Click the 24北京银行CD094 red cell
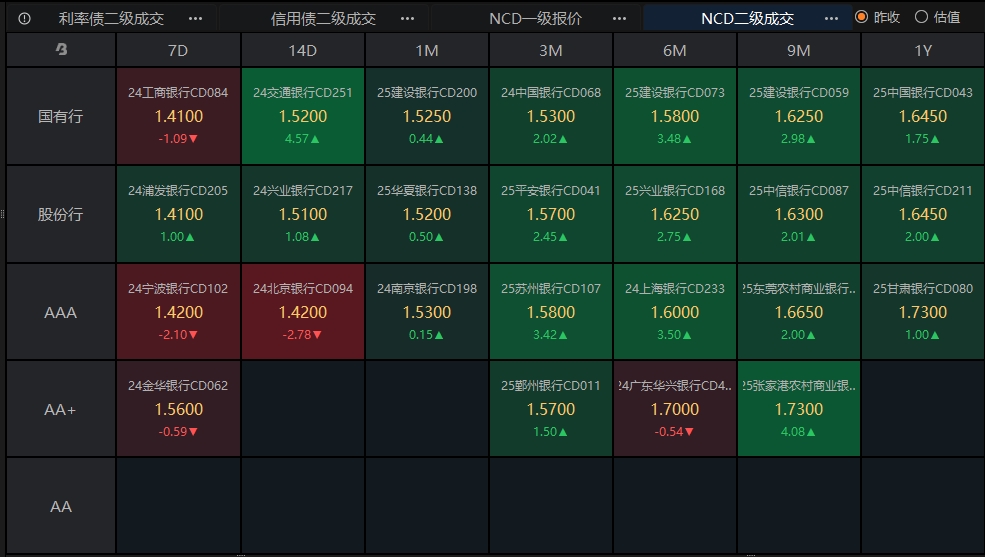This screenshot has width=985, height=557. (x=303, y=311)
